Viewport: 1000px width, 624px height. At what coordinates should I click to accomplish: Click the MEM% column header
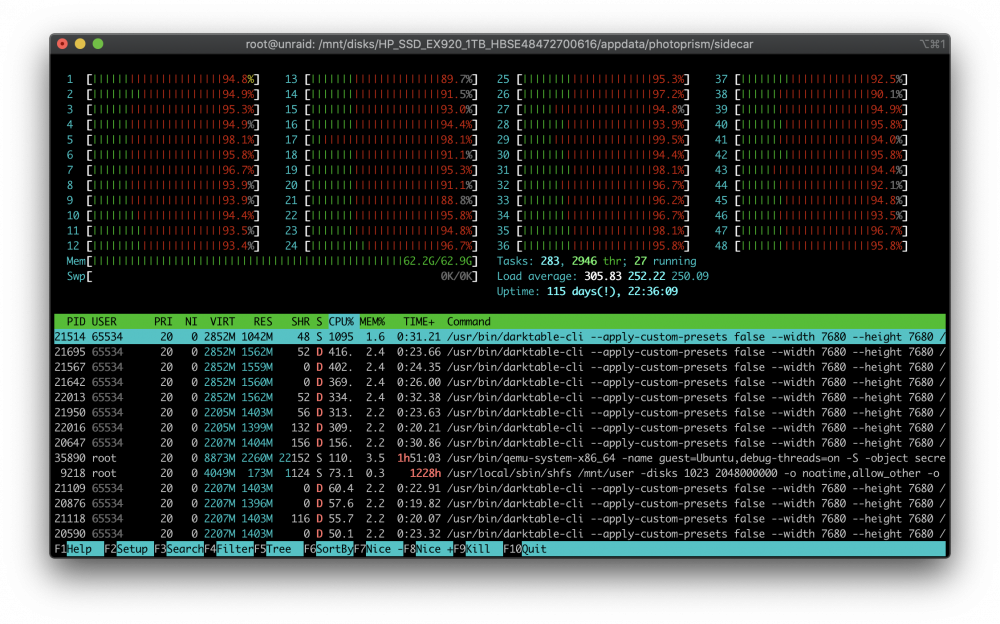(x=372, y=322)
